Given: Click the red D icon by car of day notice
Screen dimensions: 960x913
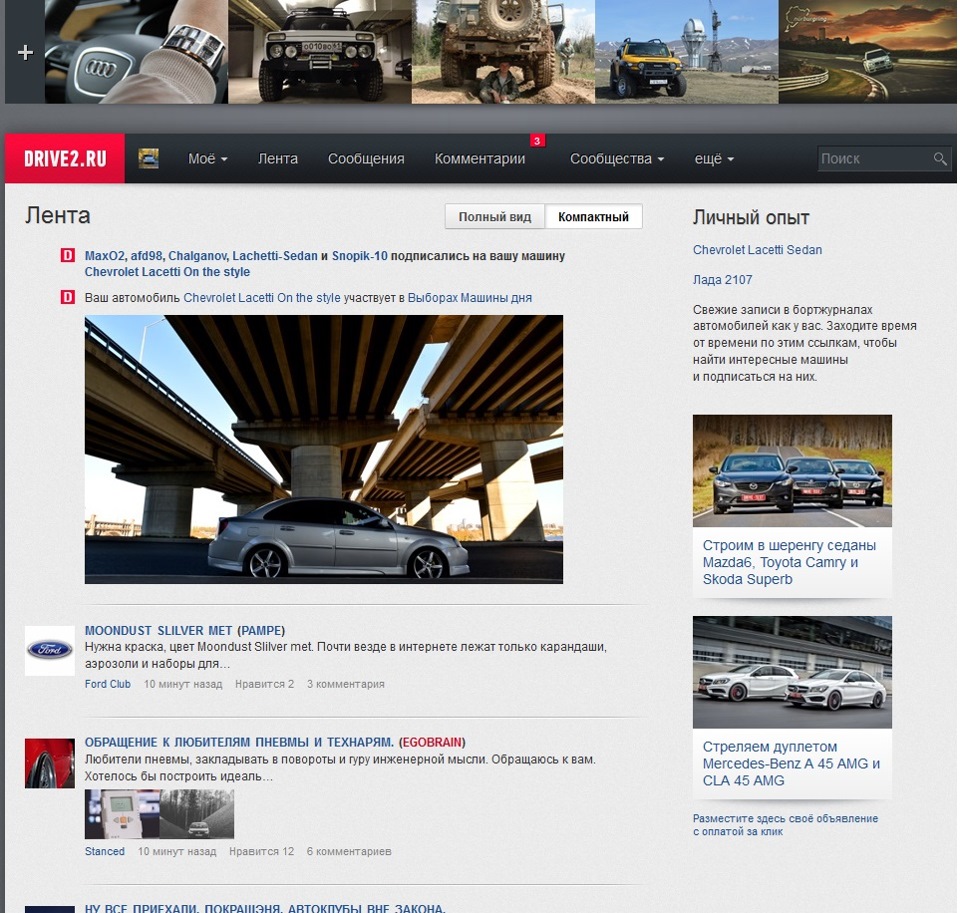Looking at the screenshot, I should tap(67, 297).
